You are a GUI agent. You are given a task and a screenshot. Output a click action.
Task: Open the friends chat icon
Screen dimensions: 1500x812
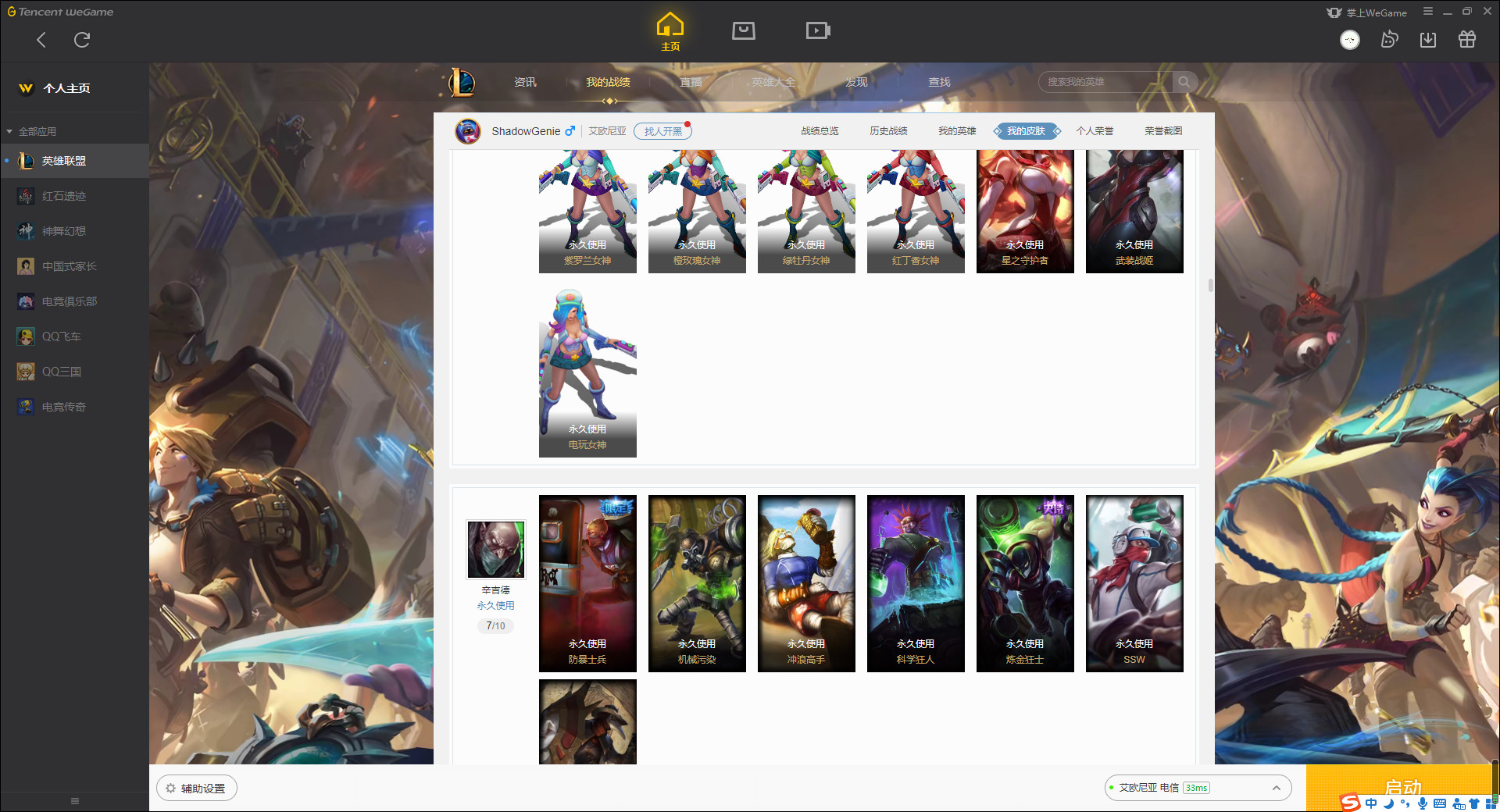point(1389,39)
